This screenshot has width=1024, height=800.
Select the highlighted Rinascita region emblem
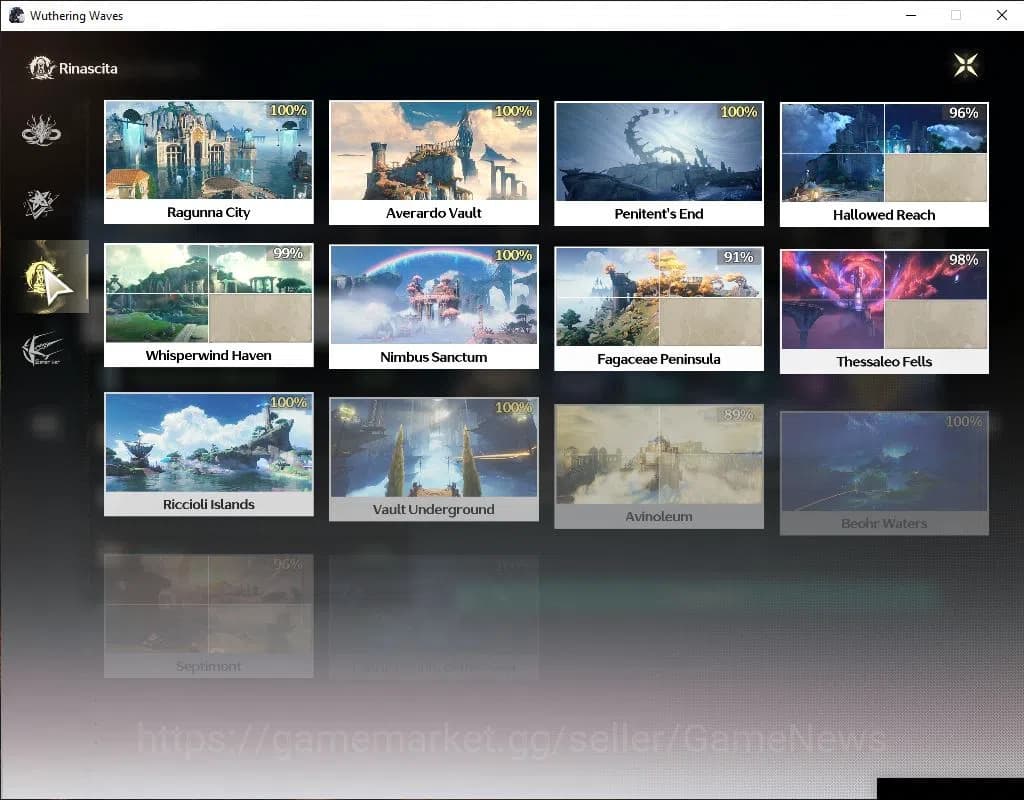coord(51,276)
